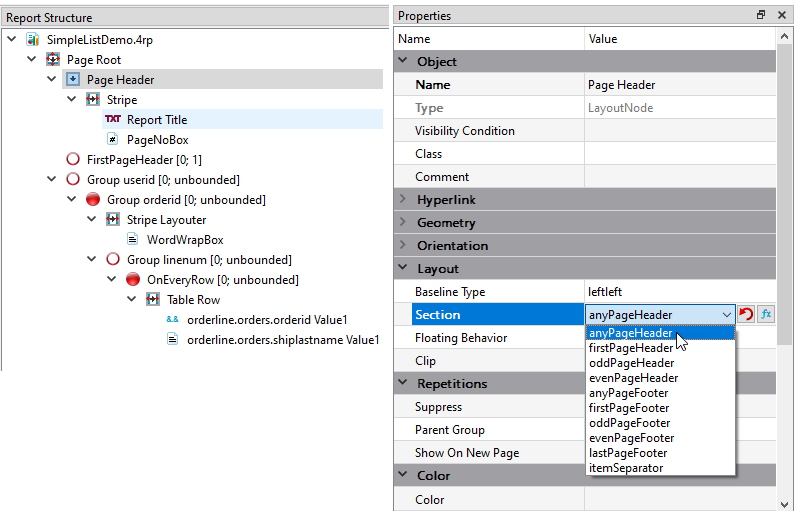Viewport: 794px width, 511px height.
Task: Choose anyPageHeader from the Section list
Action: (x=660, y=333)
